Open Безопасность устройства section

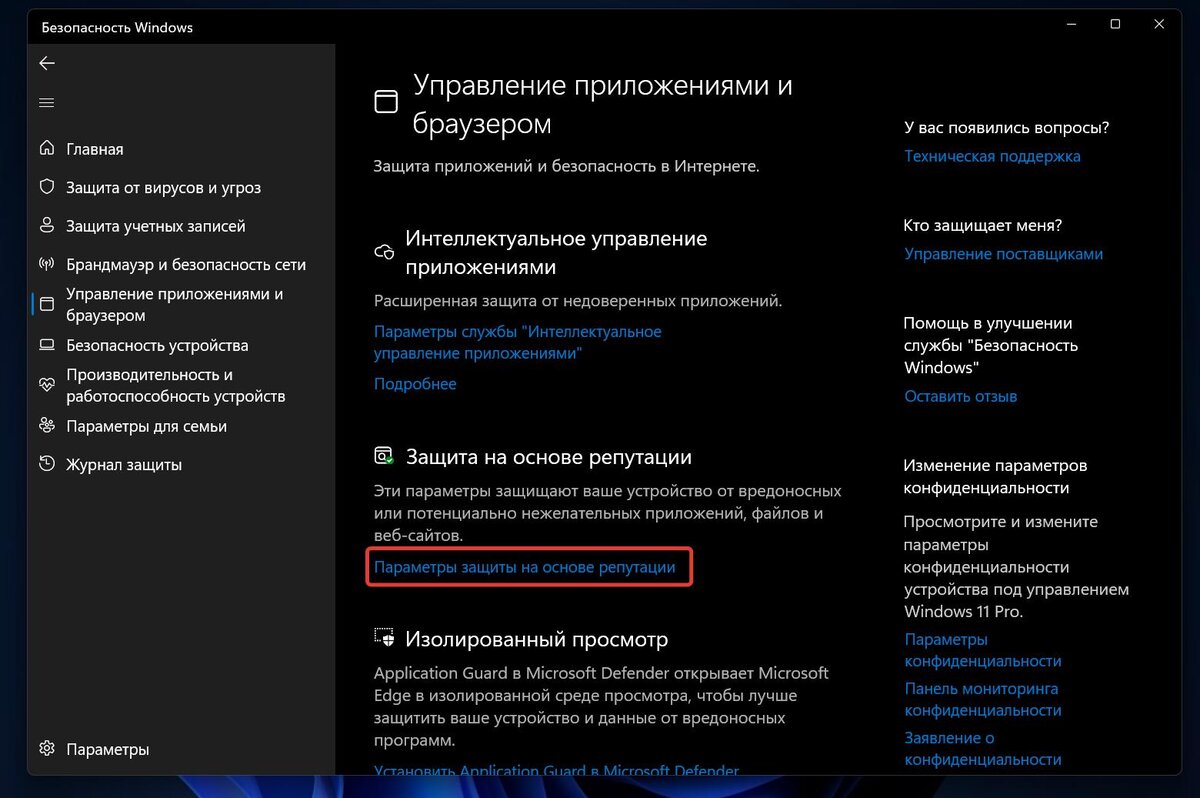tap(157, 345)
